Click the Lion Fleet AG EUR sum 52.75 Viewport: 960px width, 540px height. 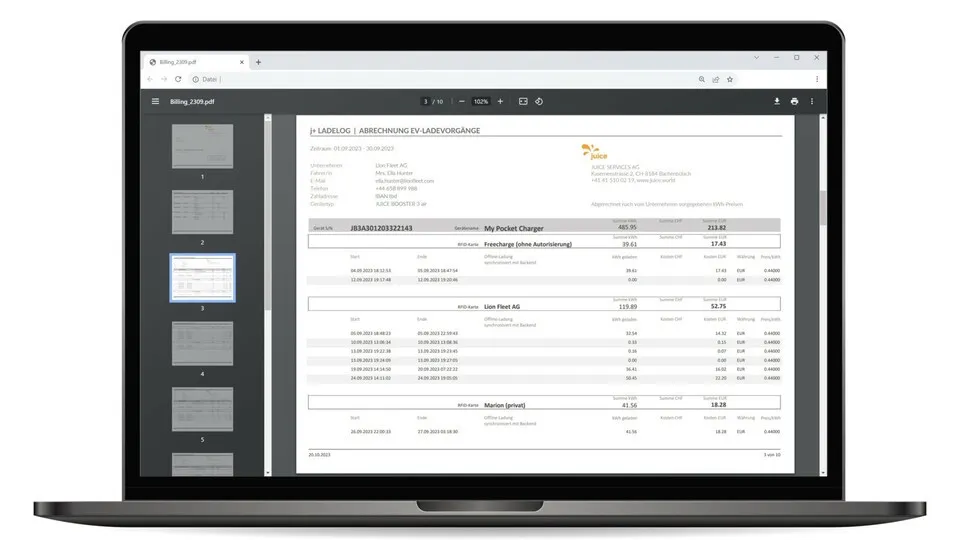pyautogui.click(x=718, y=306)
